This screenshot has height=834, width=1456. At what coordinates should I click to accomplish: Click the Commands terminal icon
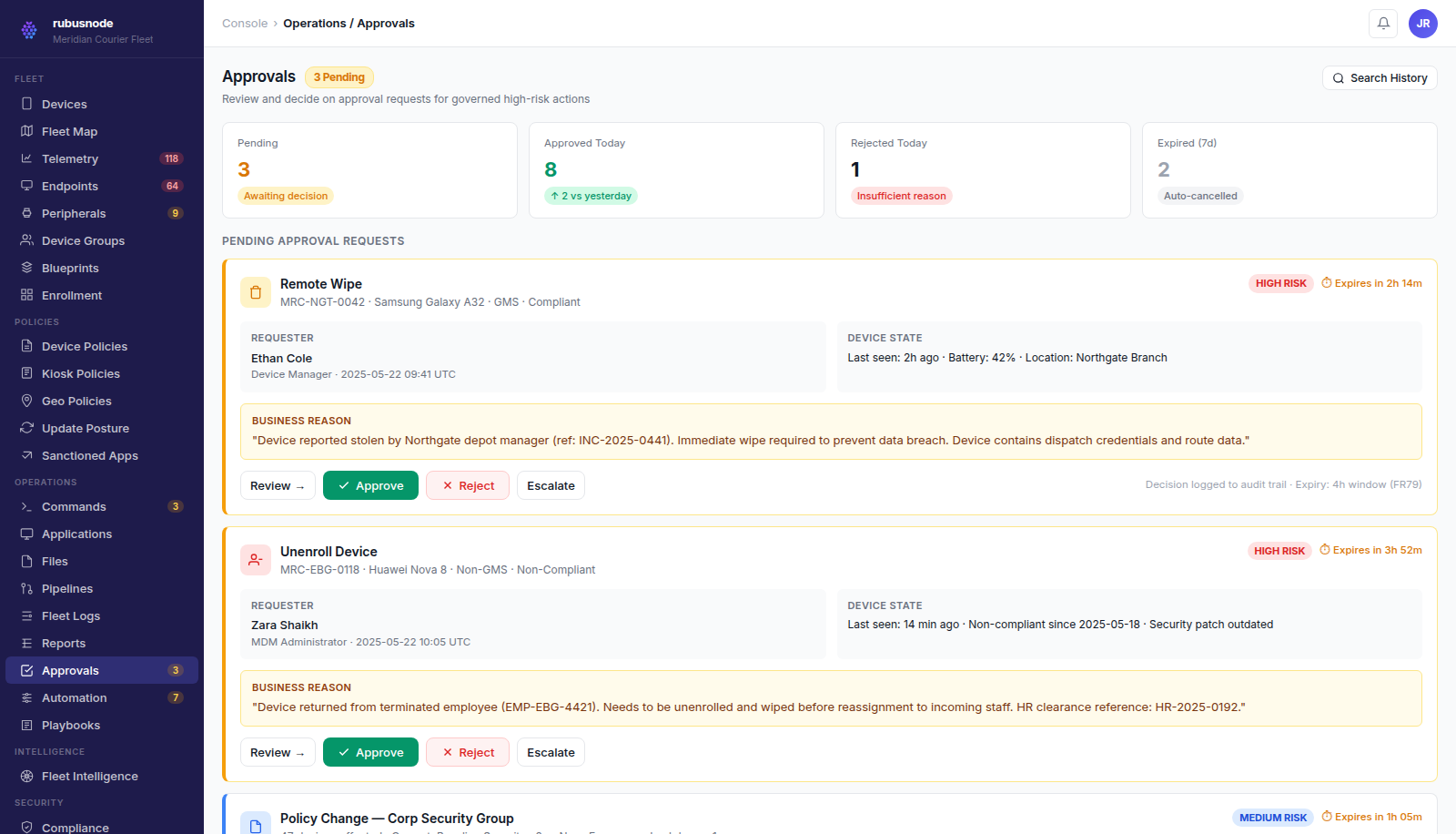[26, 506]
